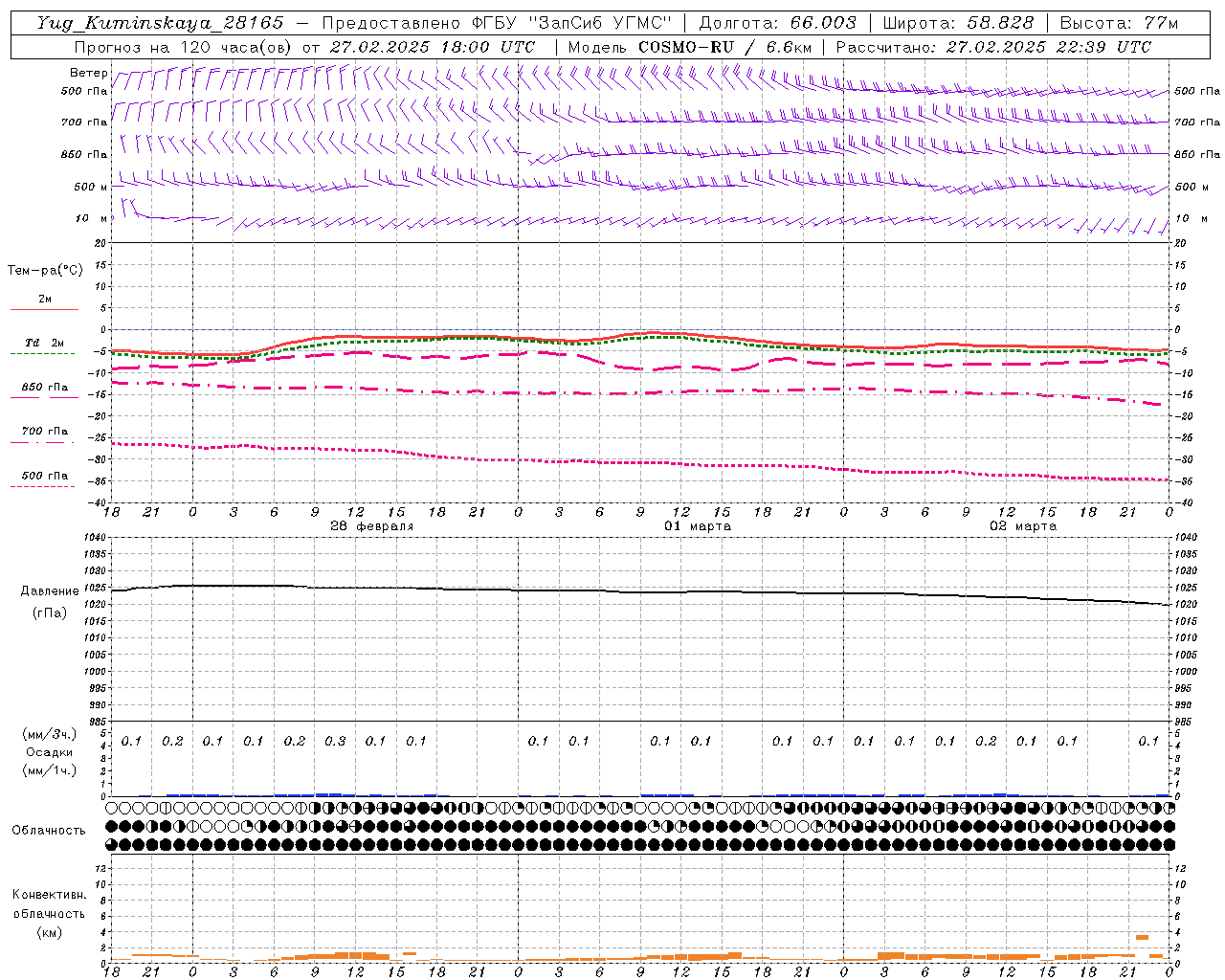Click the 700 гПа temperature legend label

click(x=45, y=432)
